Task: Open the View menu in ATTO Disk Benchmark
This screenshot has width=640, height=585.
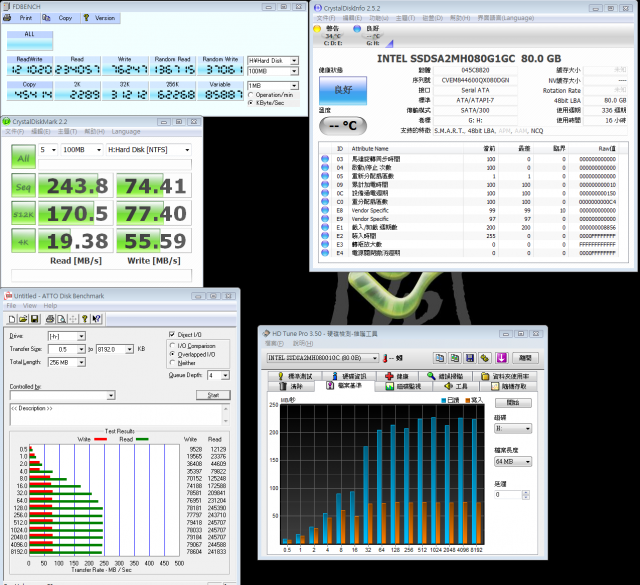Action: [29, 306]
